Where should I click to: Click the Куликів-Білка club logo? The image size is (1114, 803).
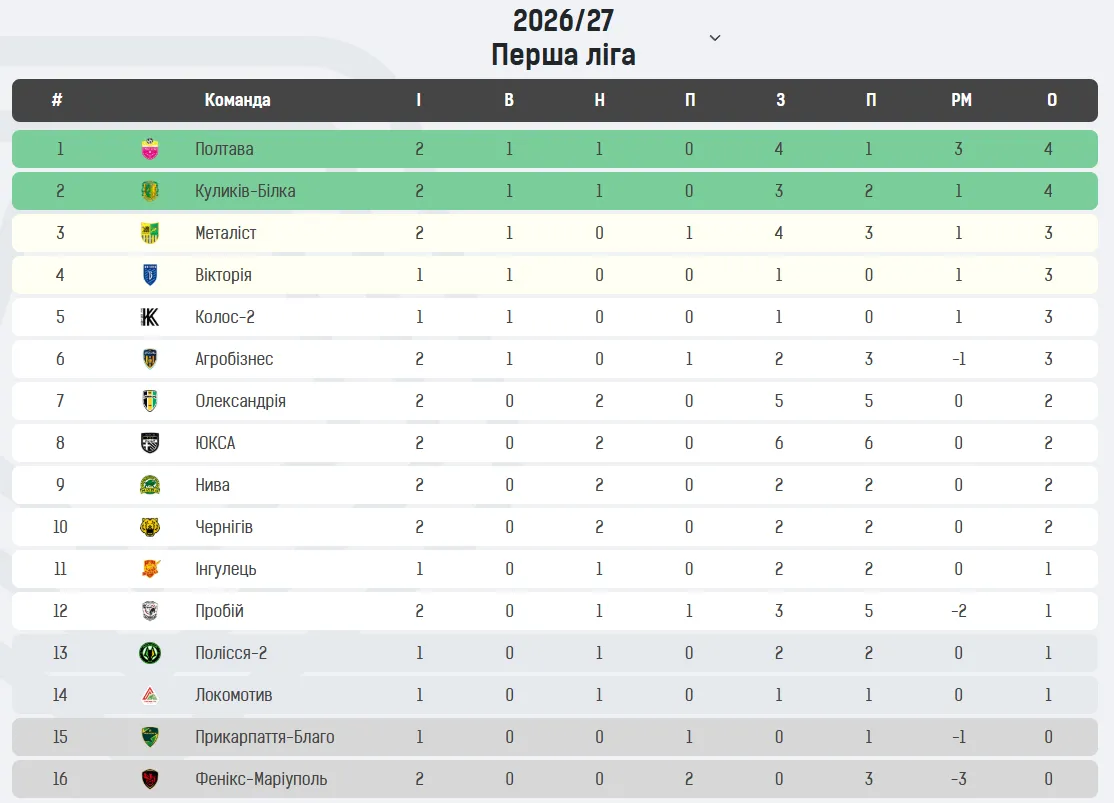pyautogui.click(x=150, y=191)
